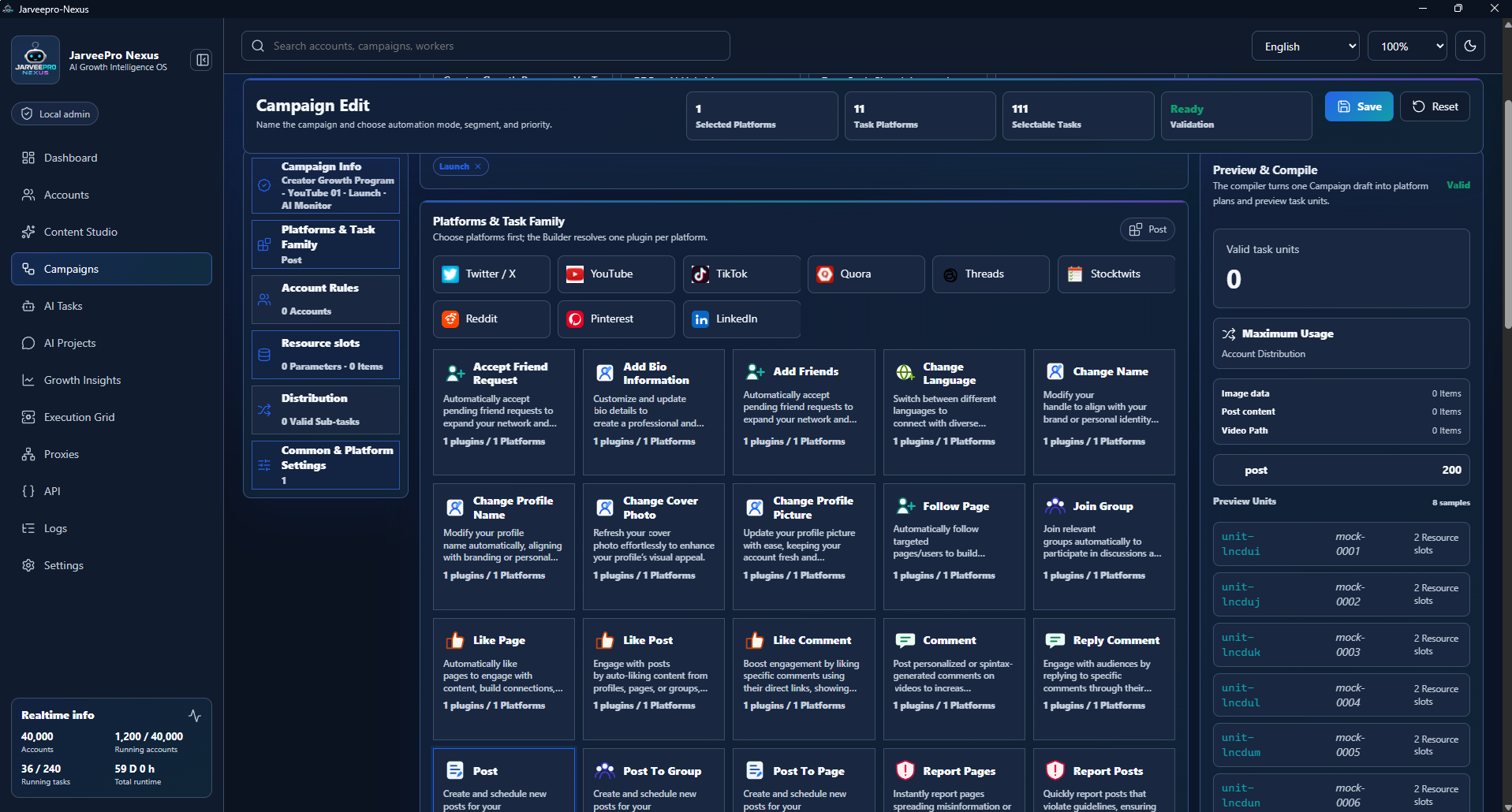
Task: Open Dashboard in the sidebar
Action: tap(111, 158)
